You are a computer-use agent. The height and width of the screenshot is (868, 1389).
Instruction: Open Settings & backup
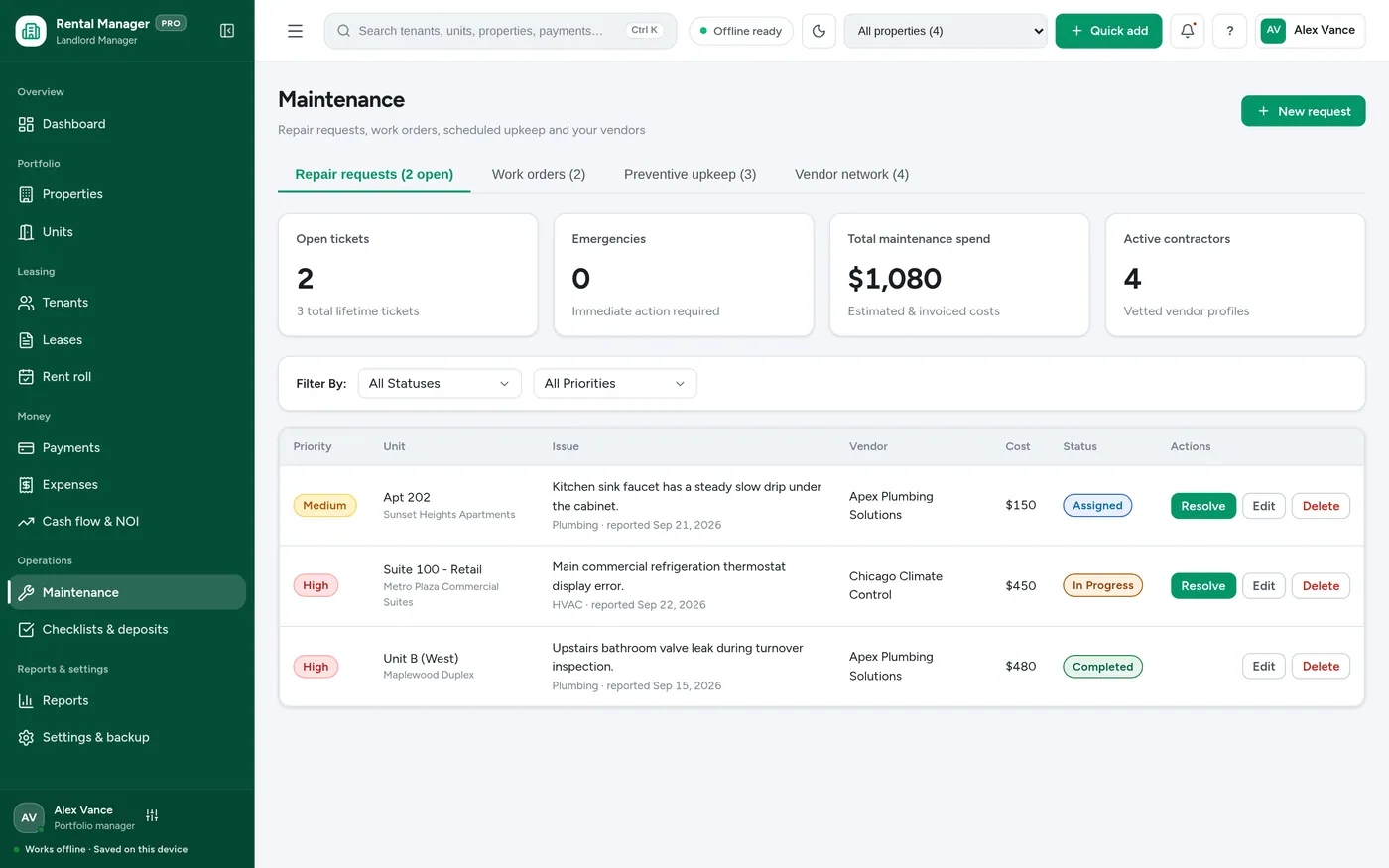[127, 738]
